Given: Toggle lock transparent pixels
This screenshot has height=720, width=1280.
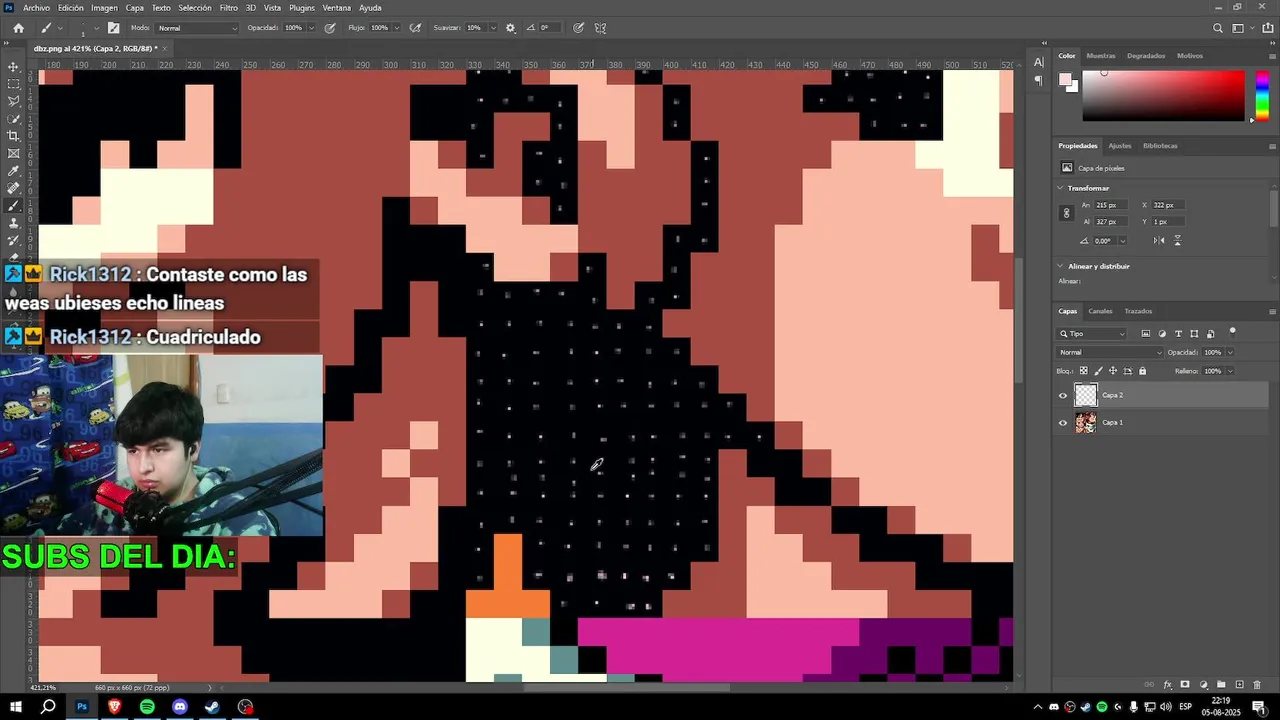Looking at the screenshot, I should tap(1083, 371).
